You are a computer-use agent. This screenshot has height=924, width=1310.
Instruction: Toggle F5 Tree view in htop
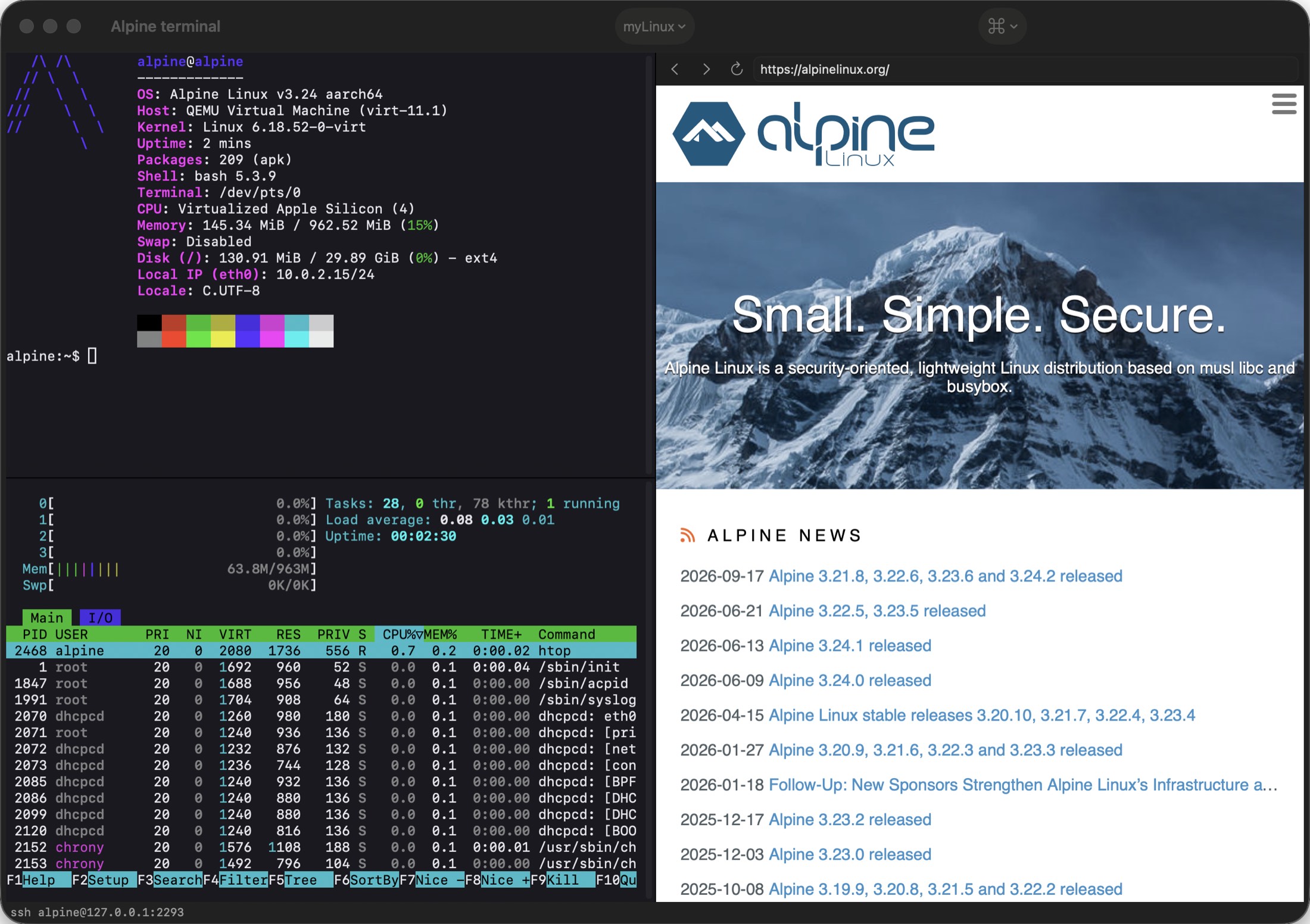click(x=301, y=880)
